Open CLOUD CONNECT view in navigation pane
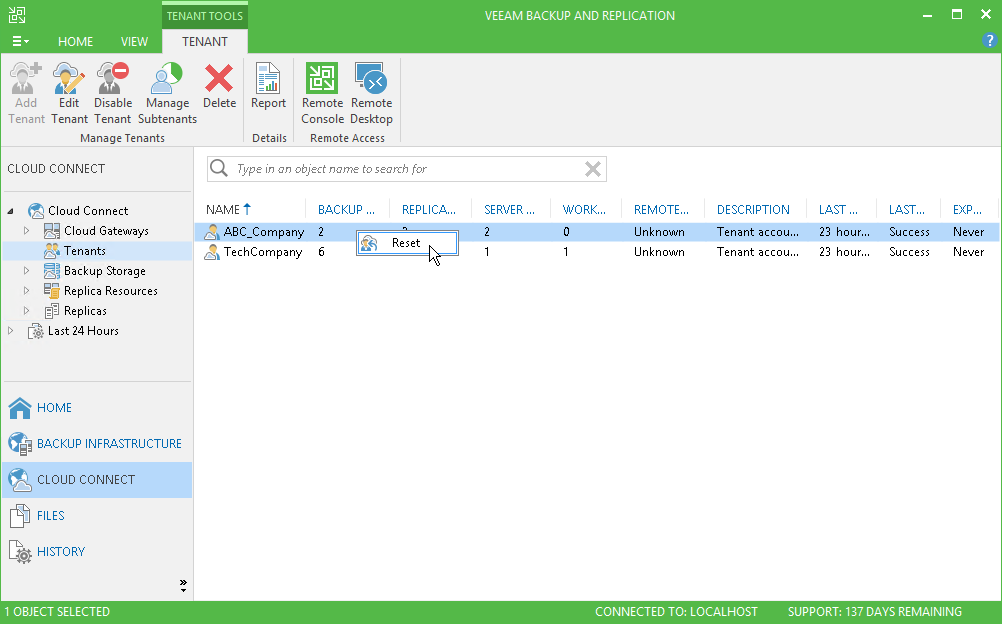 [x=97, y=480]
